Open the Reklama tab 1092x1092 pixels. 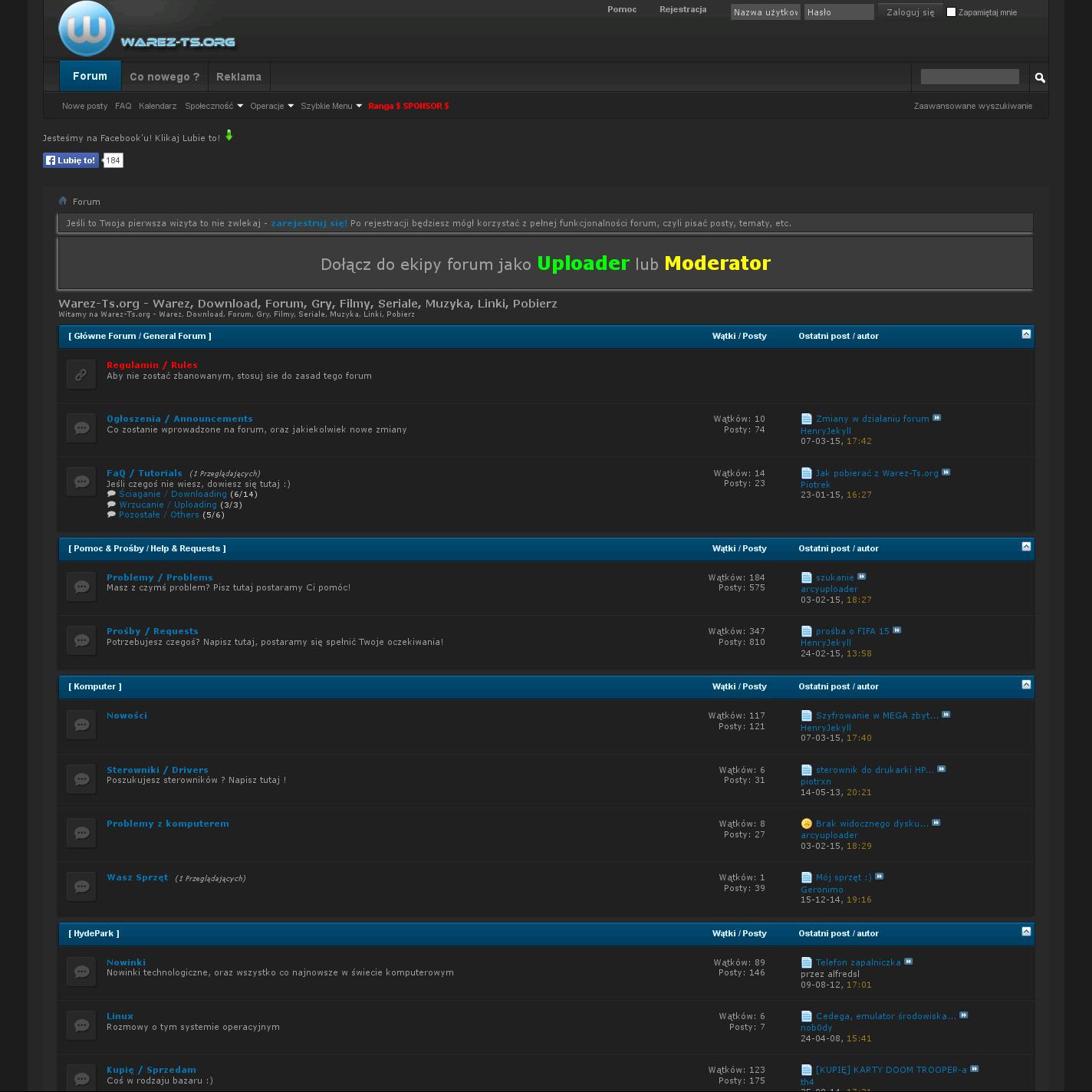(x=238, y=77)
